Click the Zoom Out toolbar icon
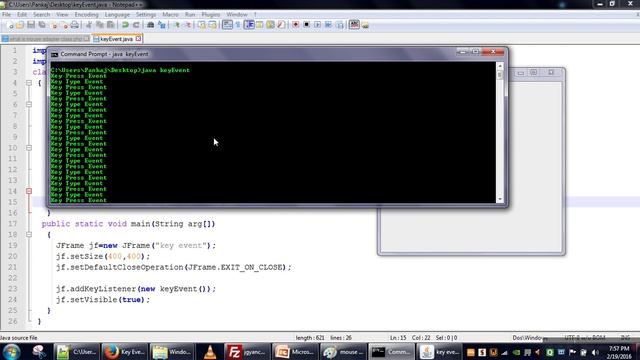Screen dimensions: 640x360 [x=187, y=25]
